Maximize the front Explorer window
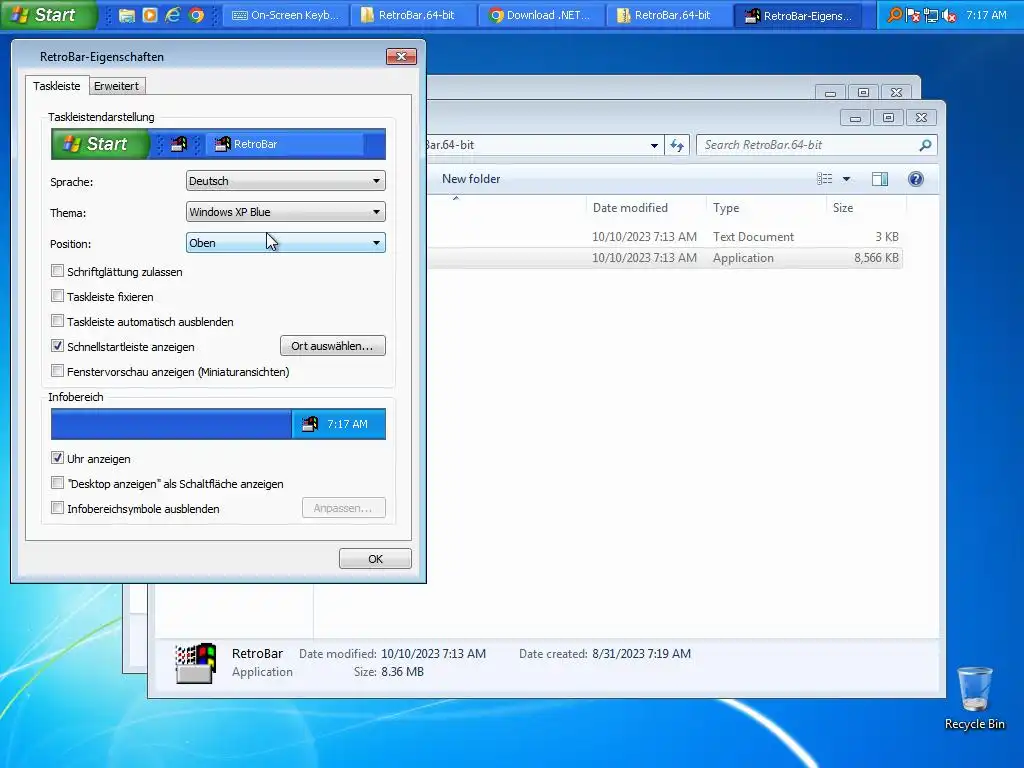This screenshot has height=768, width=1024. 888,118
